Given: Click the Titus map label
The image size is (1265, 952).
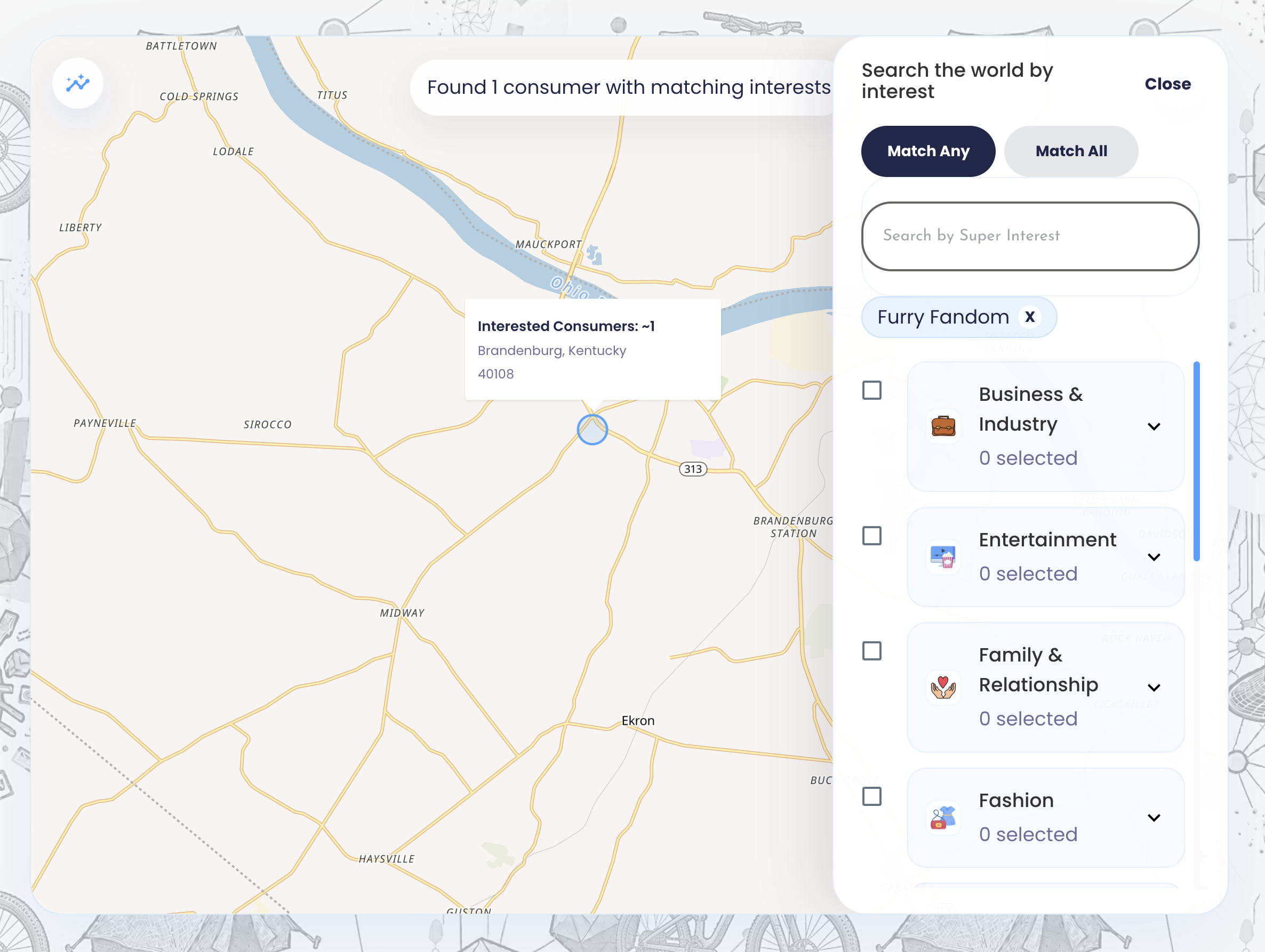Looking at the screenshot, I should 332,95.
